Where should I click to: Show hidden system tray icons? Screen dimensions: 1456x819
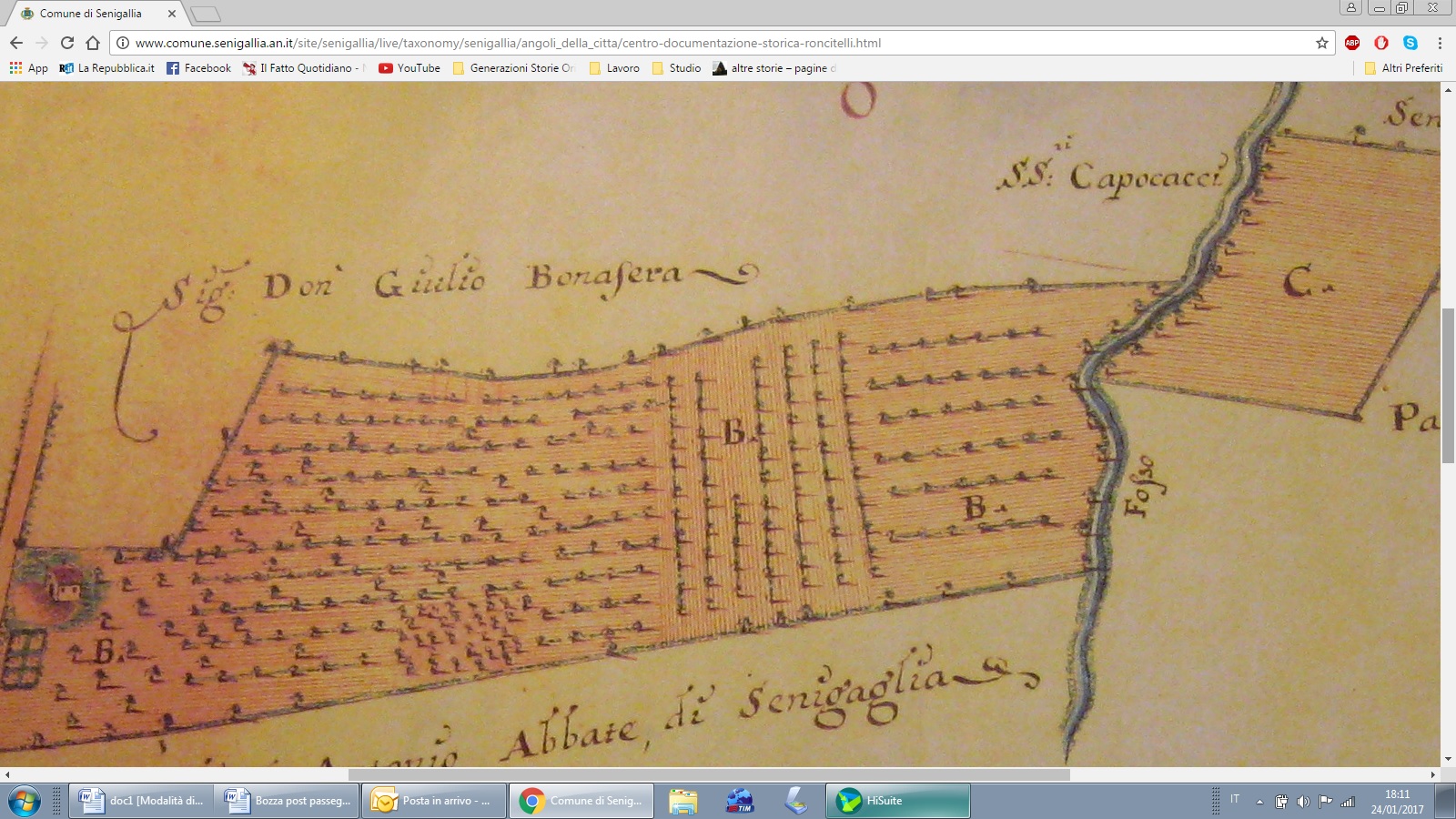click(1259, 802)
